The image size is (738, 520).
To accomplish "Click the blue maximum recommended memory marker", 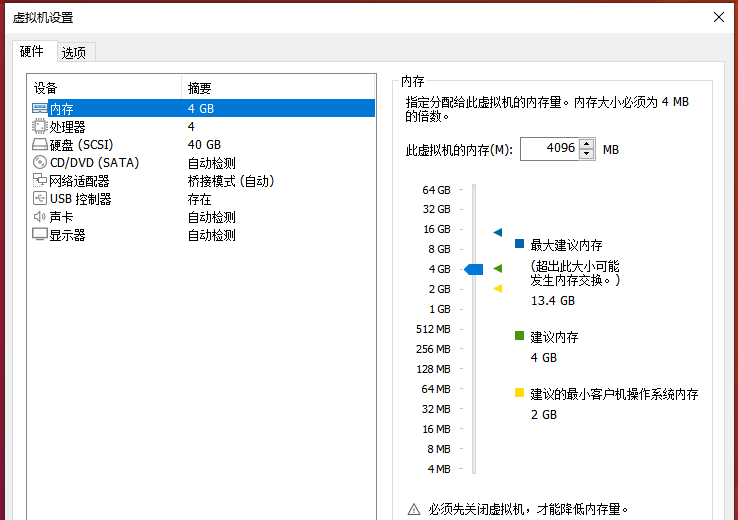I will 497,232.
